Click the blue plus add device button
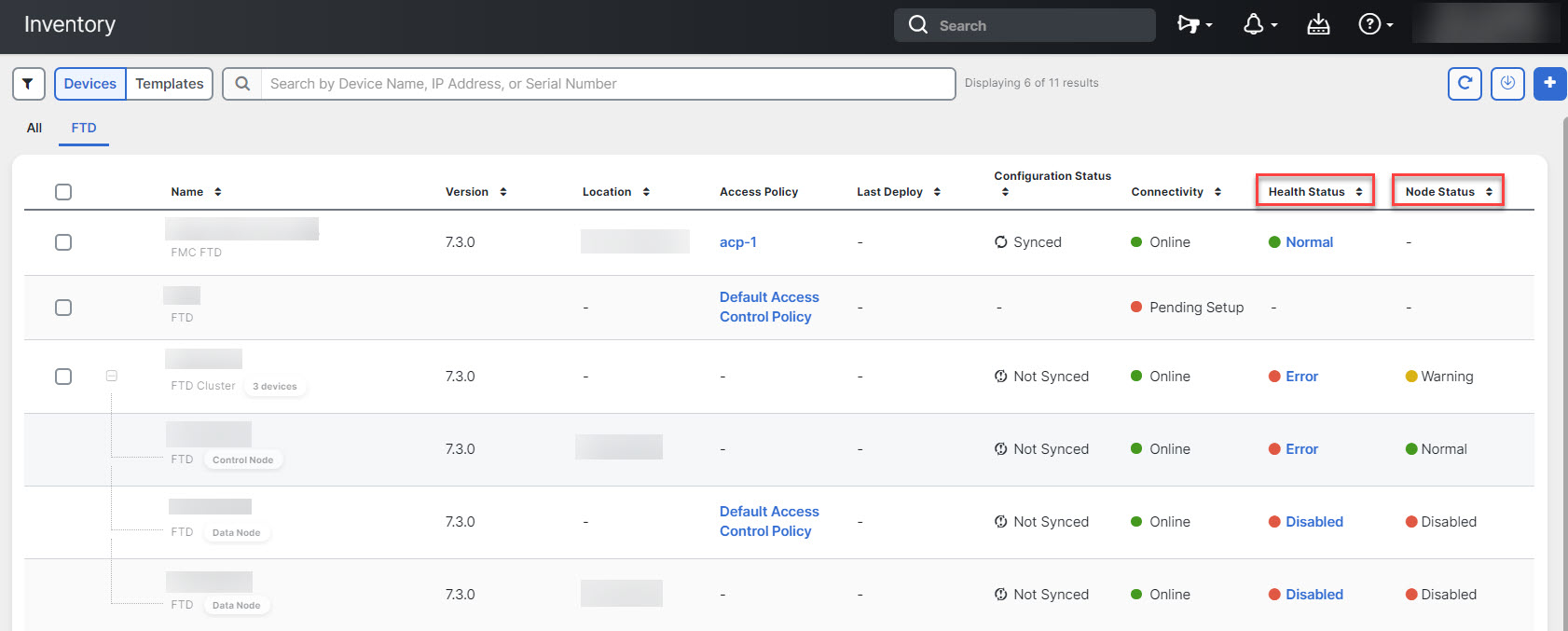Viewport: 1568px width, 631px height. [x=1549, y=84]
